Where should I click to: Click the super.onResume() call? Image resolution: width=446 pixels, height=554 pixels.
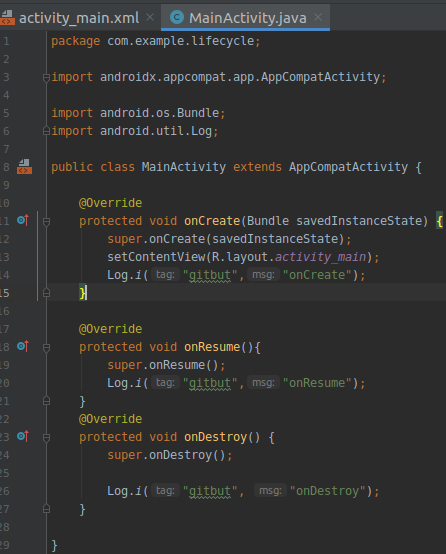pos(166,365)
